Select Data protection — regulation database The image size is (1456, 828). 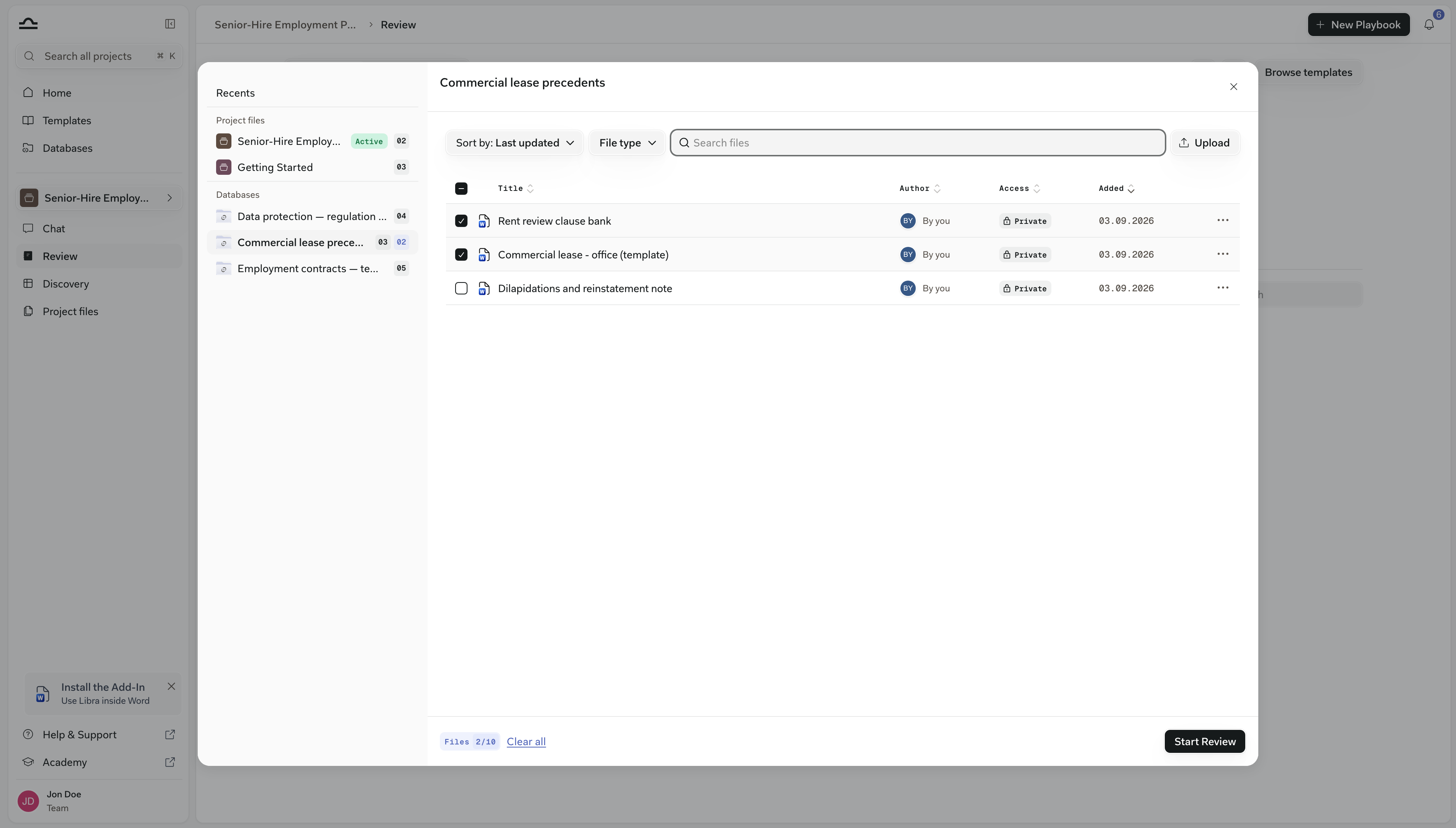coord(312,216)
